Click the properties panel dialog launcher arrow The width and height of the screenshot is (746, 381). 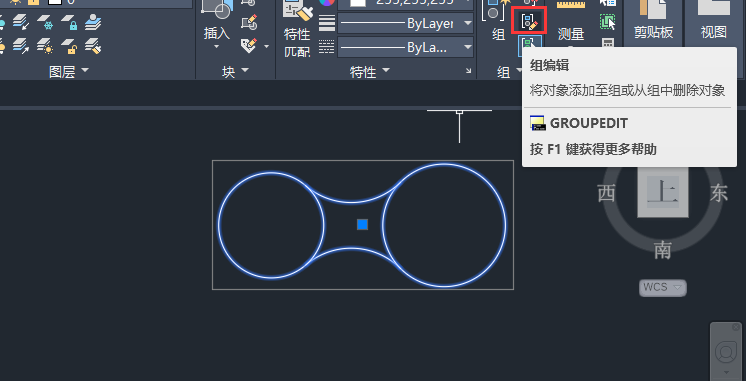[x=469, y=71]
